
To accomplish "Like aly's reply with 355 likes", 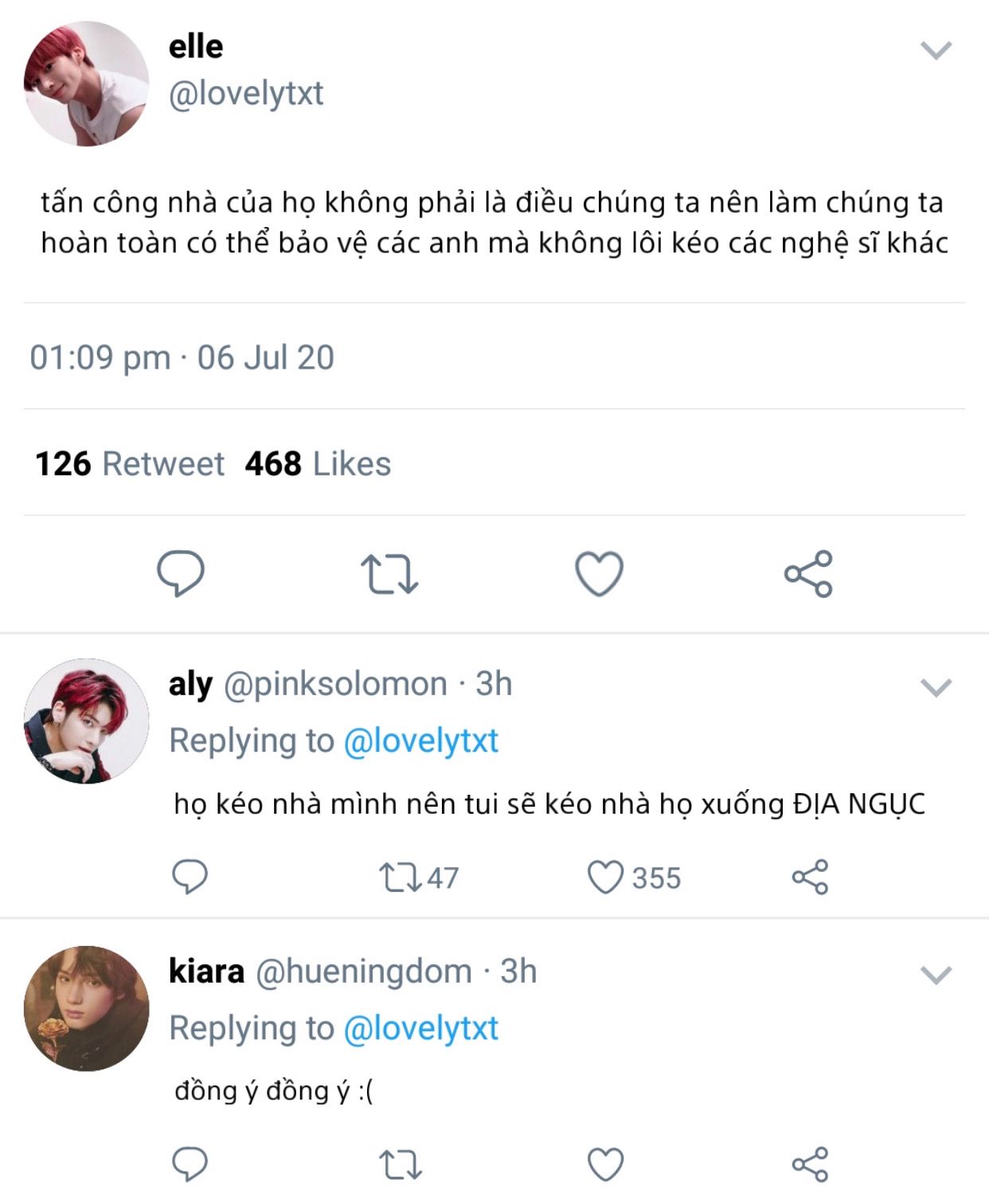I will (x=634, y=878).
